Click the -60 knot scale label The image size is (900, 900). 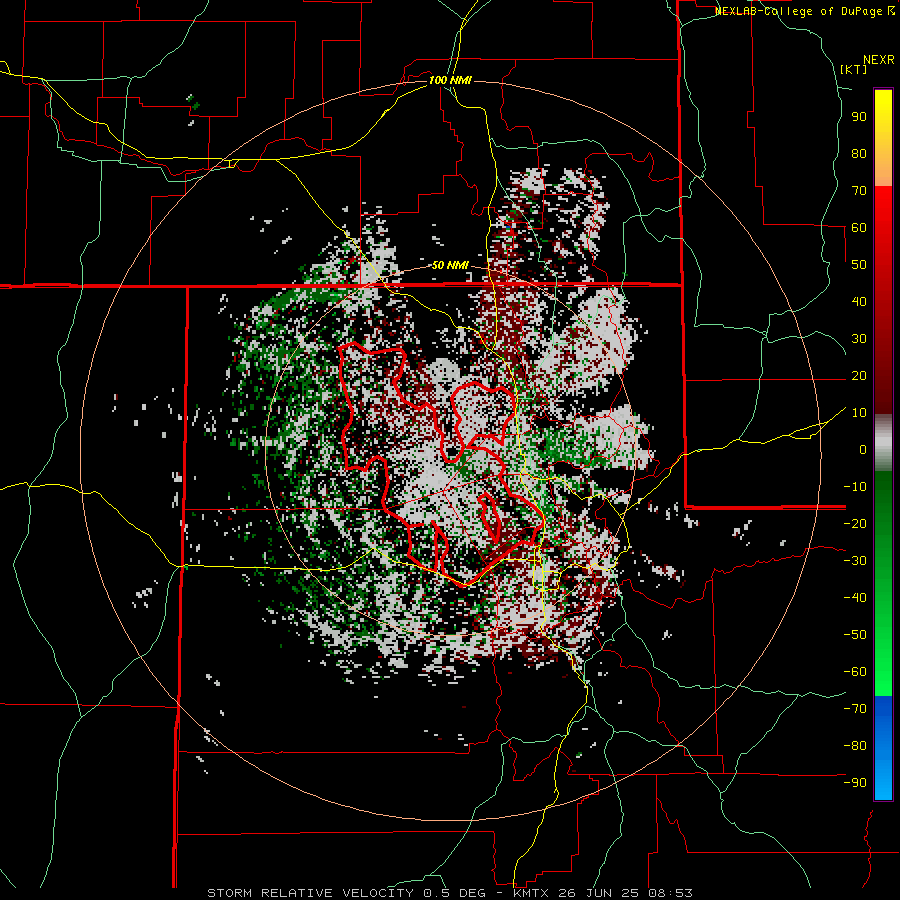point(855,672)
